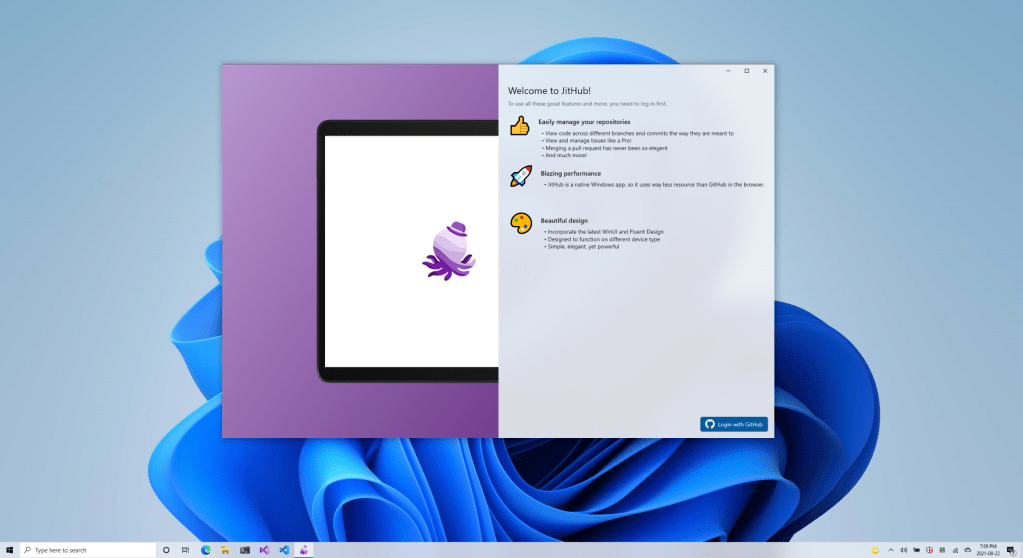Maximize the JitHub window
This screenshot has height=558, width=1023.
[746, 71]
